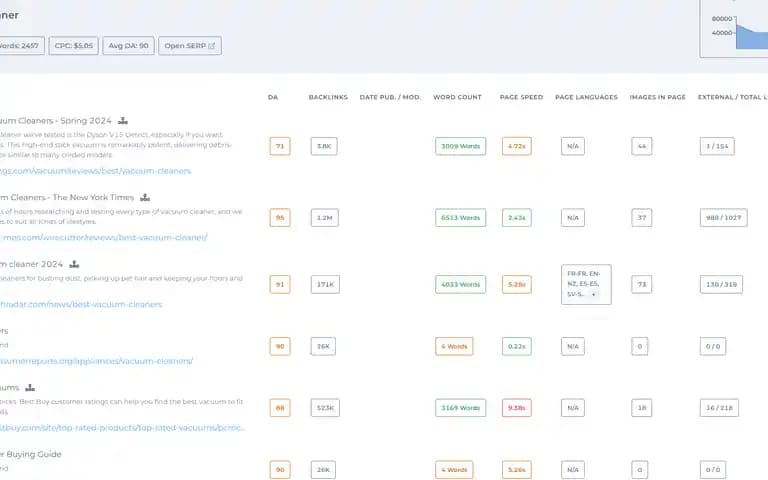
Task: Click the images count 73
Action: tap(642, 284)
